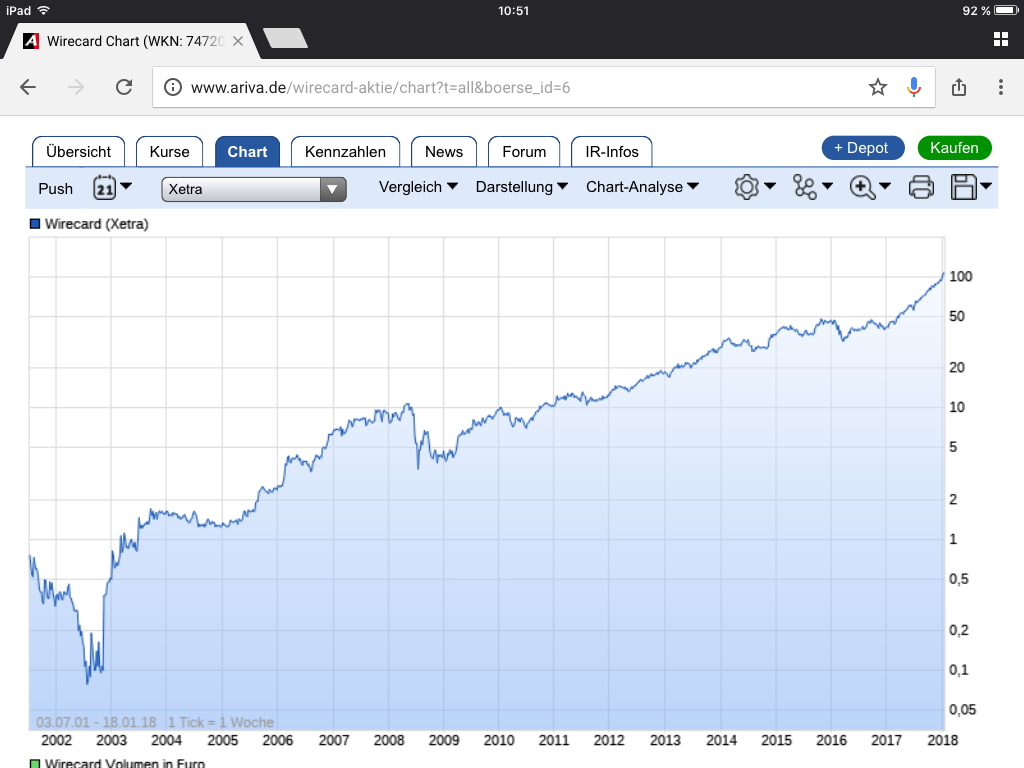This screenshot has height=768, width=1024.
Task: Switch to the Kurse tab
Action: pyautogui.click(x=169, y=152)
